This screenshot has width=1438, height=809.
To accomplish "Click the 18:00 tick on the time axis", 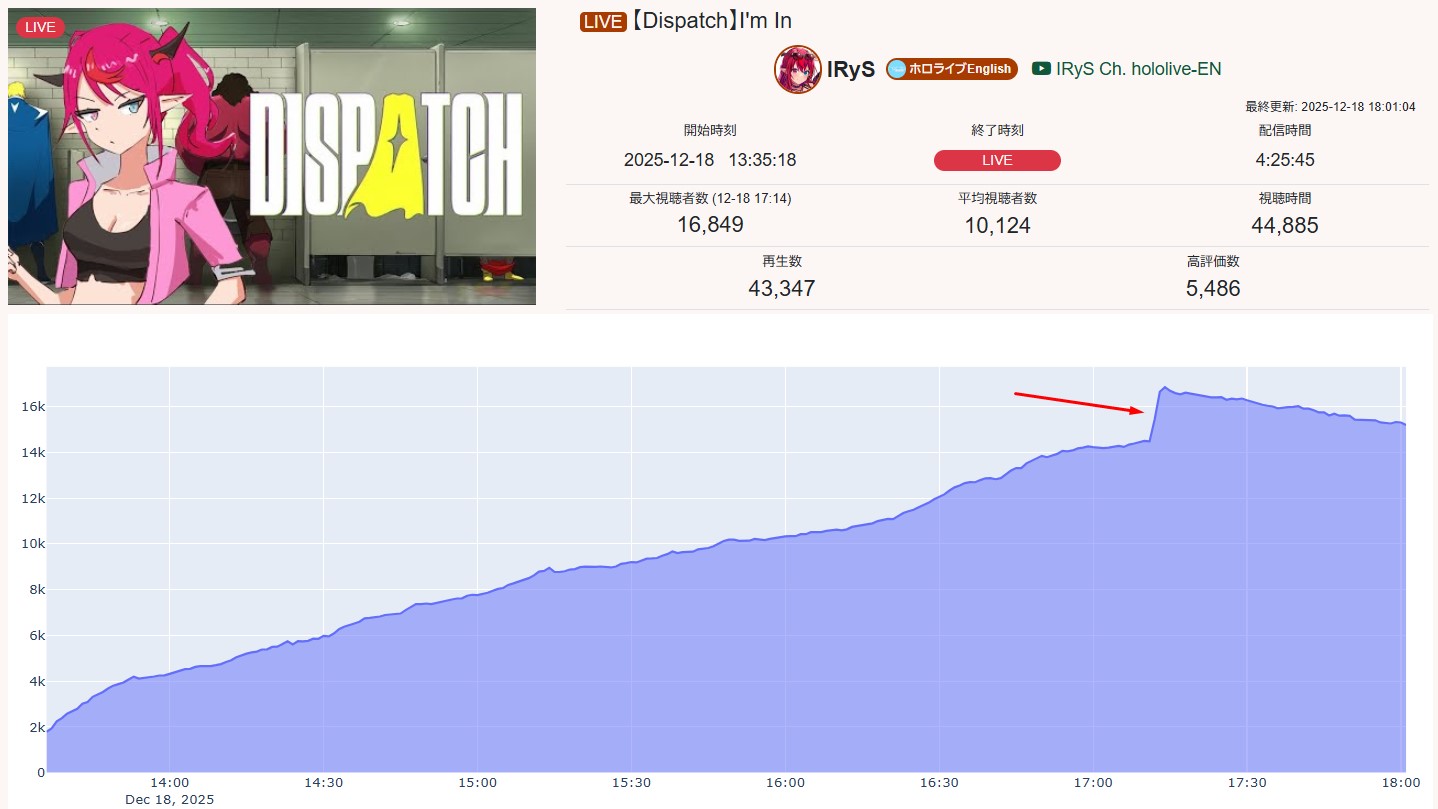I will pyautogui.click(x=1401, y=782).
